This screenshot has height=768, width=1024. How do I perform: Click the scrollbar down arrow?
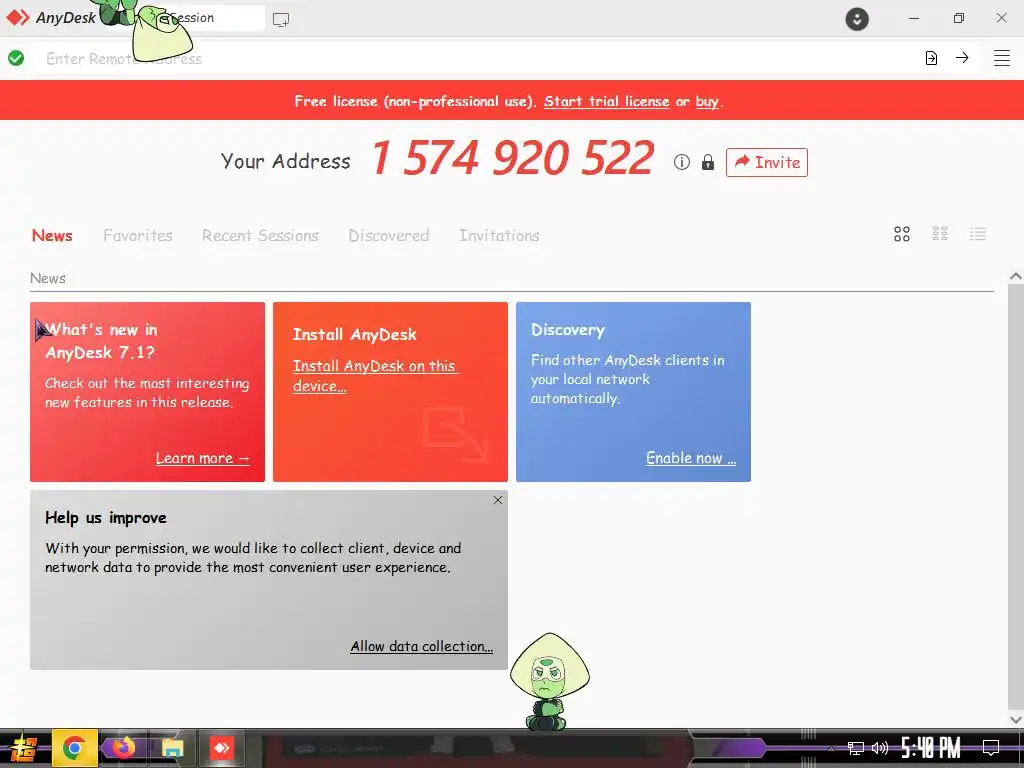pos(1016,720)
